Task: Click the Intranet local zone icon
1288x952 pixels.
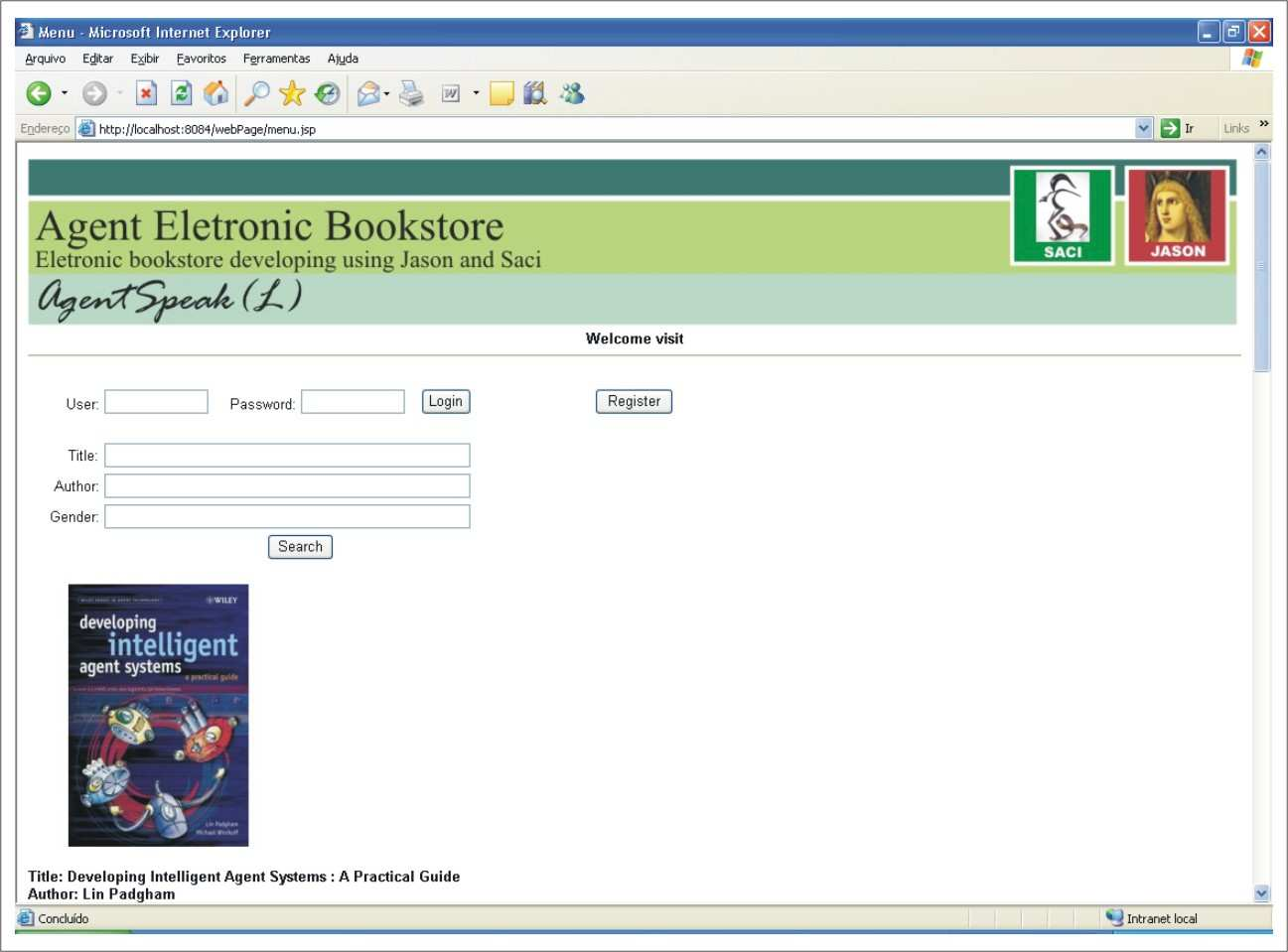Action: 1114,918
